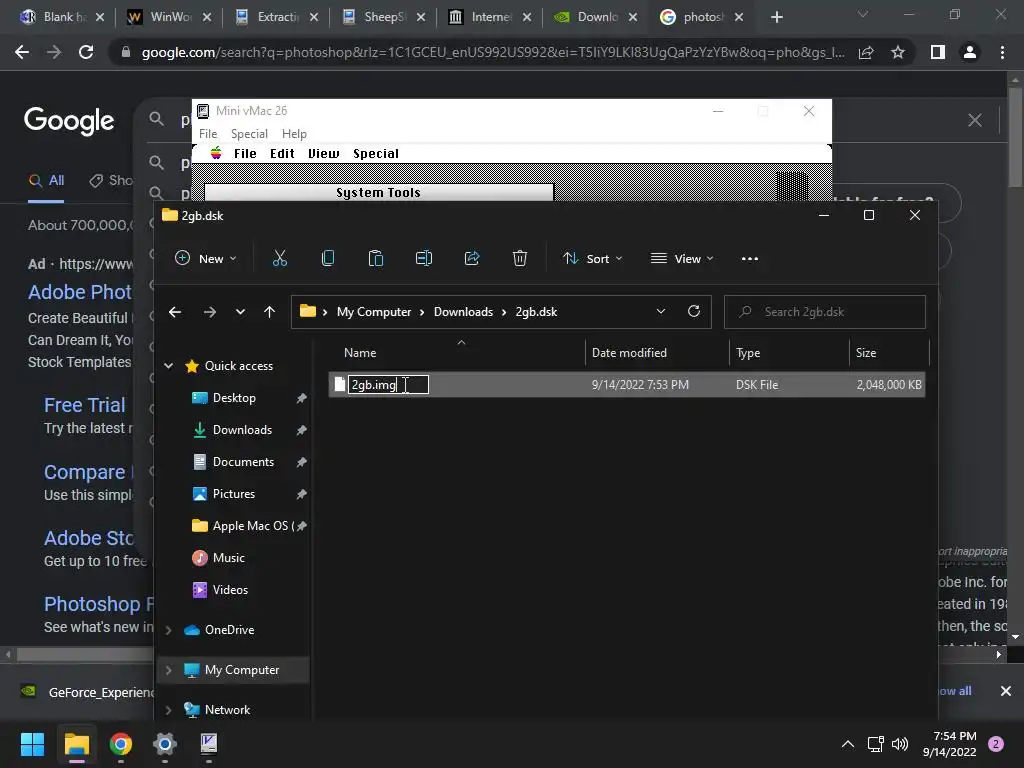Screen dimensions: 1024x768
Task: Click the volume speaker tray icon
Action: [x=900, y=744]
